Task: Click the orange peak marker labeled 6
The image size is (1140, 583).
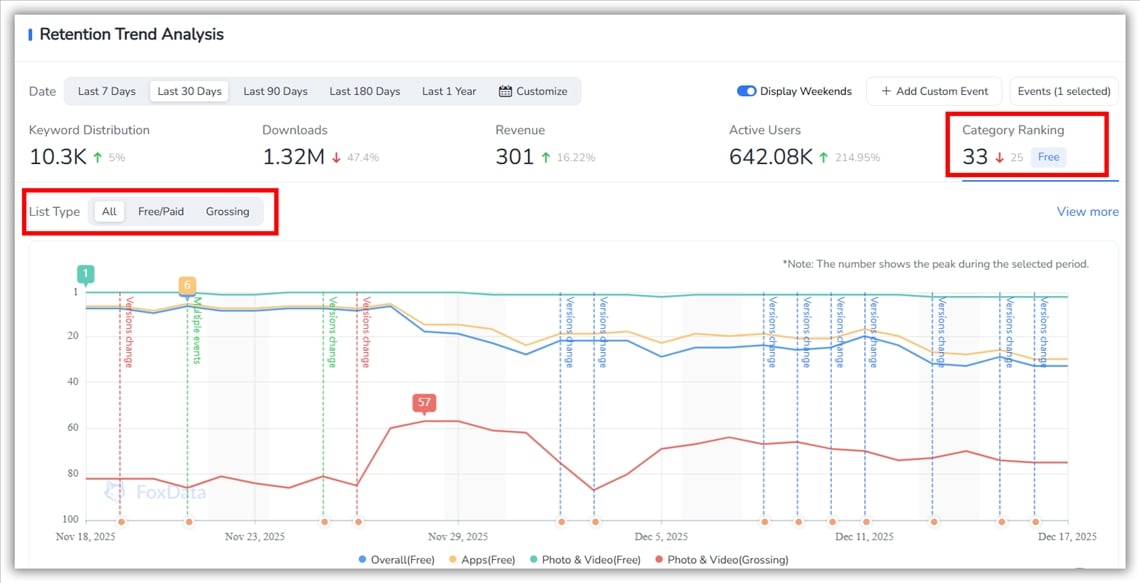Action: 187,285
